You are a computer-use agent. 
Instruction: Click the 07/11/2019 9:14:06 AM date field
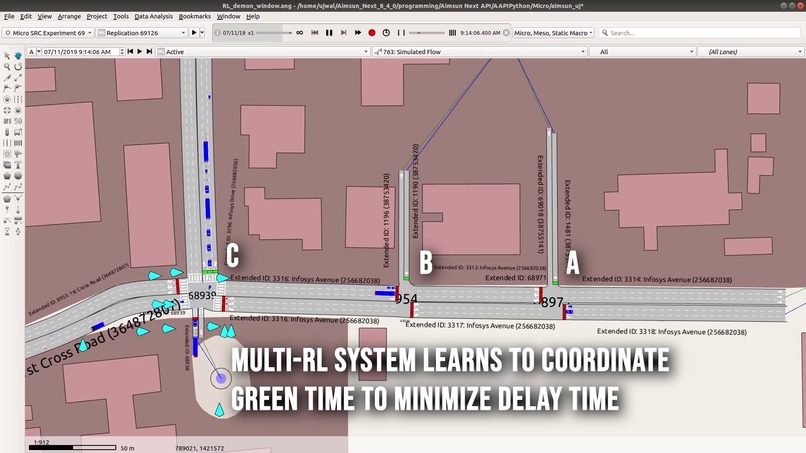point(80,51)
